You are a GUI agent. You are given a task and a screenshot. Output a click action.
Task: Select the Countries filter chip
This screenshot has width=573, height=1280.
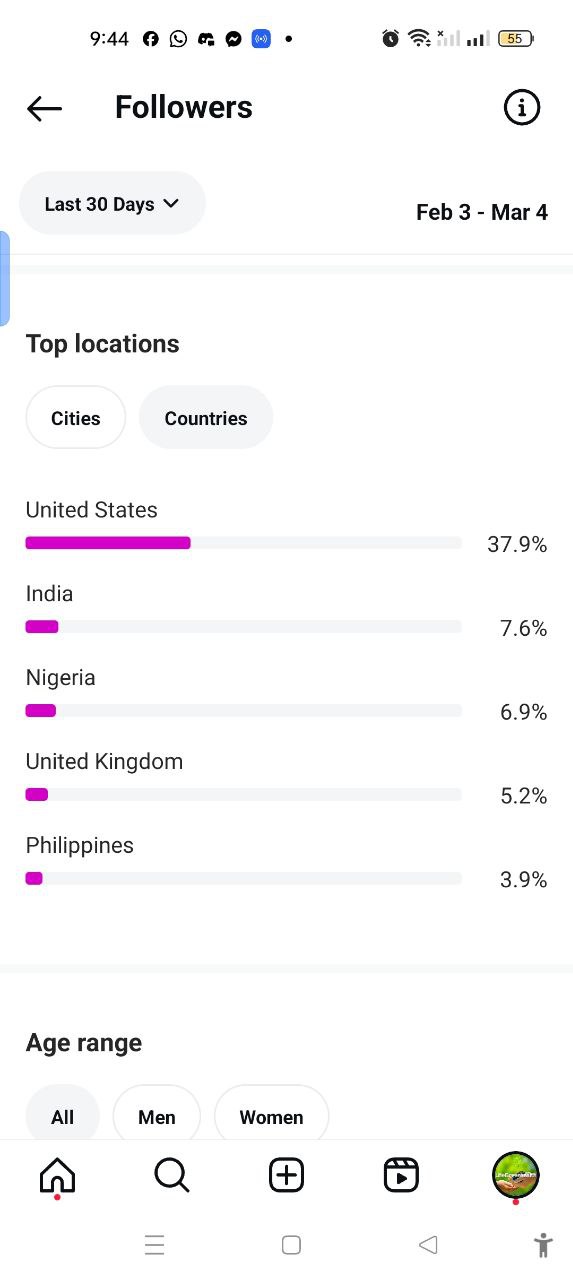point(206,418)
